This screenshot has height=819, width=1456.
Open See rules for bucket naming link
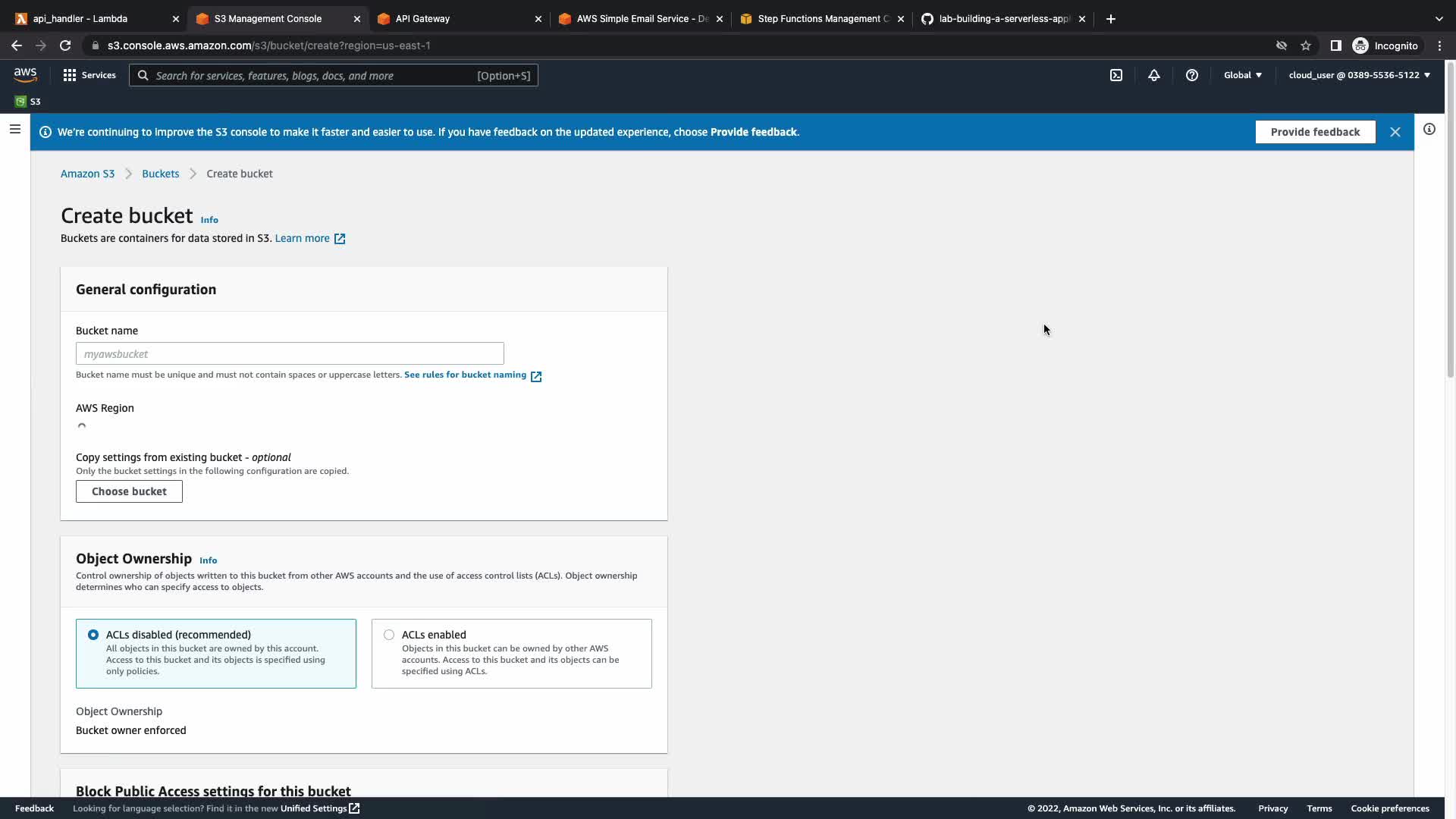pyautogui.click(x=466, y=375)
